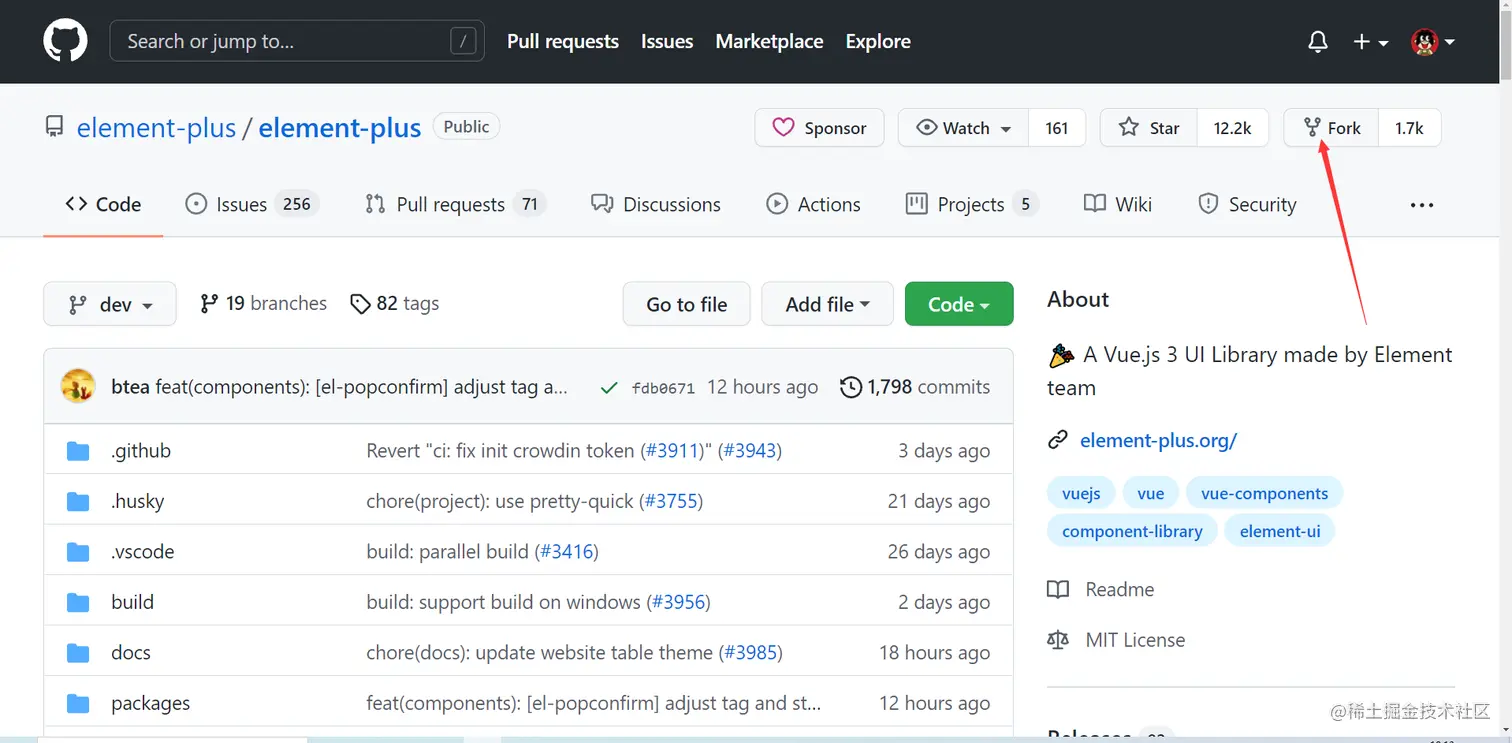The width and height of the screenshot is (1512, 743).
Task: Select the component-library topic tag
Action: tap(1132, 531)
